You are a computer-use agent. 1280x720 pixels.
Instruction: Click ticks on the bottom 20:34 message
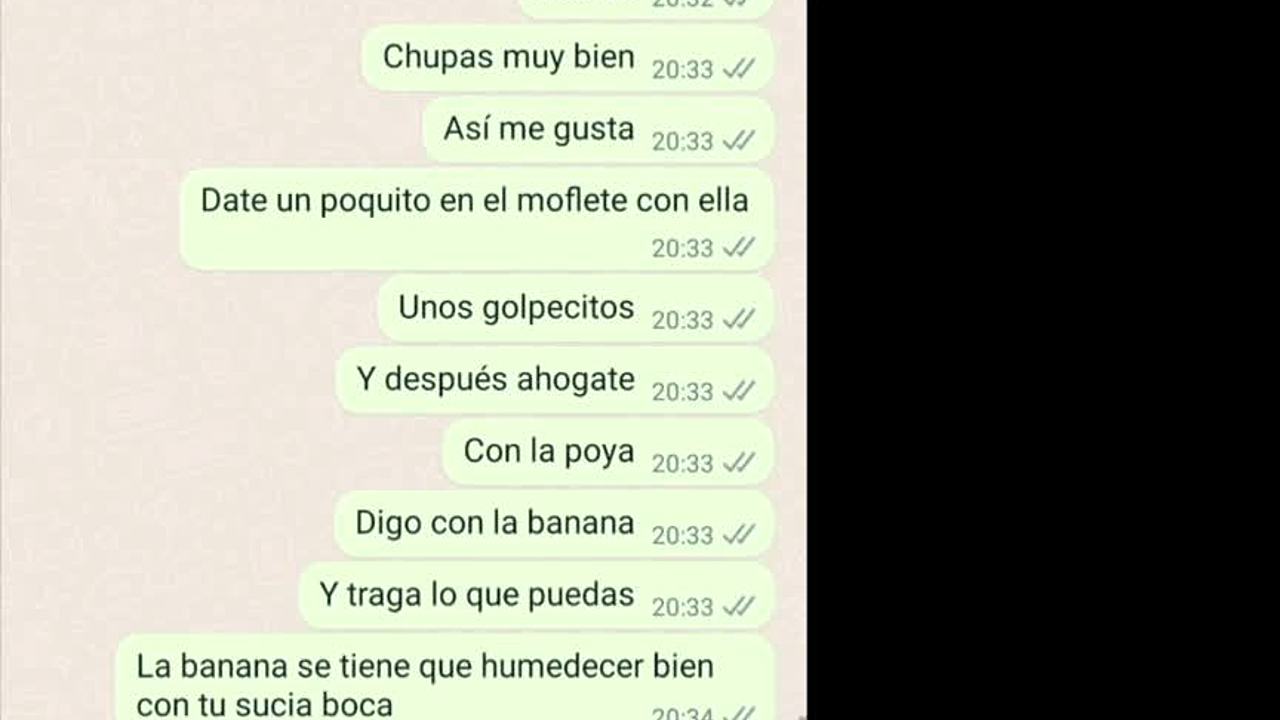(x=738, y=714)
